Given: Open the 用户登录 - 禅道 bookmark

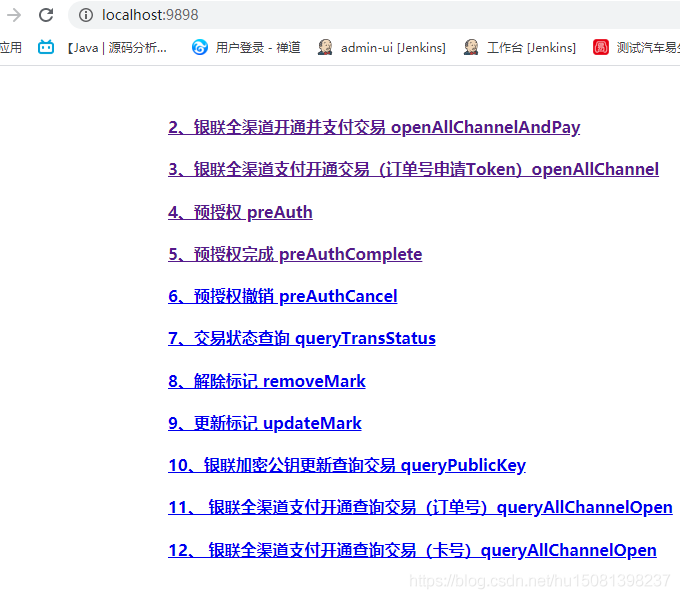Looking at the screenshot, I should pos(258,47).
